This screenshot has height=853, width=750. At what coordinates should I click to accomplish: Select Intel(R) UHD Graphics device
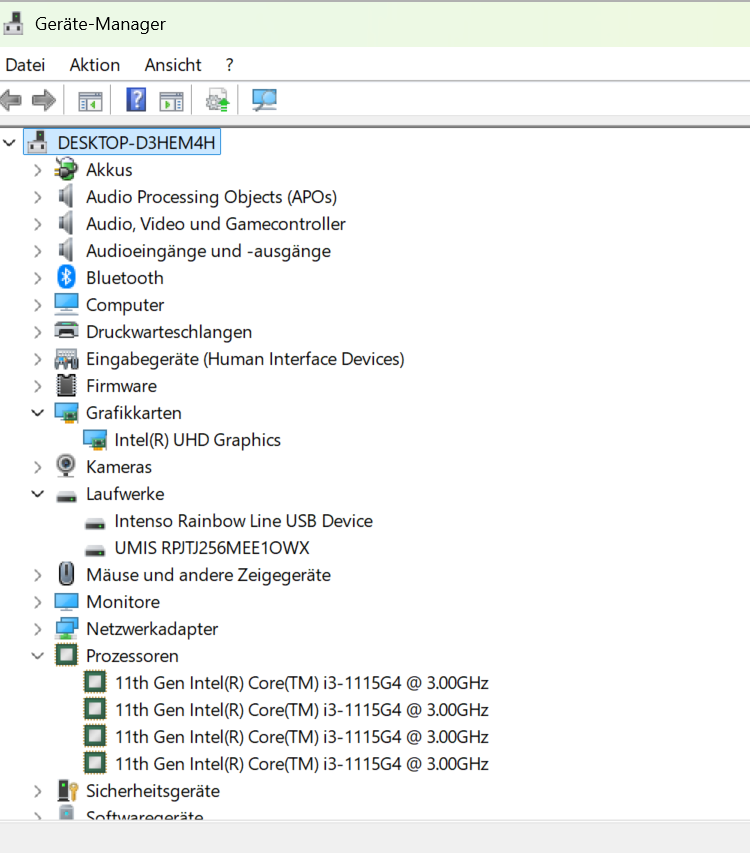coord(197,440)
